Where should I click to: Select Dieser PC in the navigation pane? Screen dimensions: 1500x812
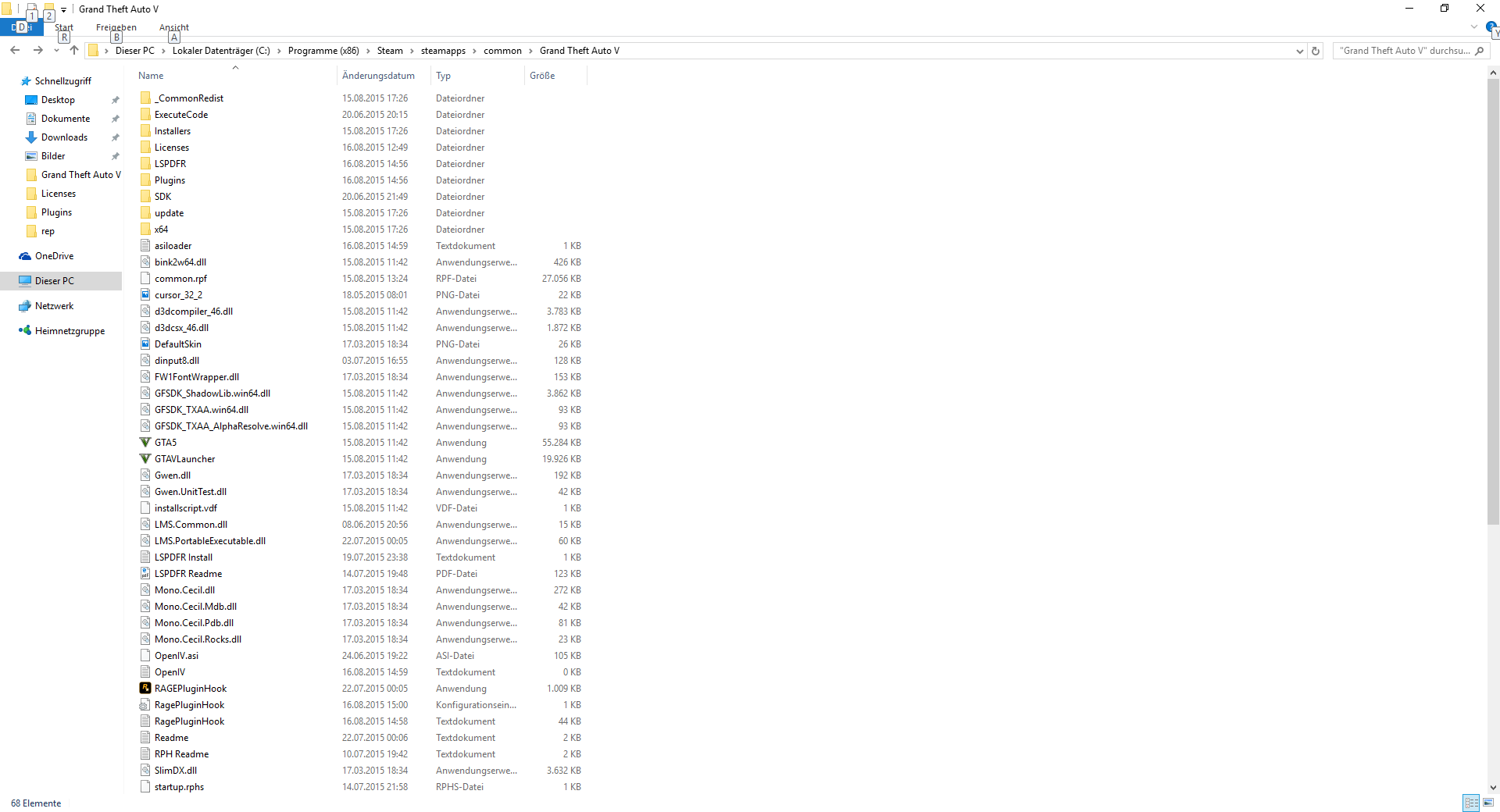click(55, 281)
